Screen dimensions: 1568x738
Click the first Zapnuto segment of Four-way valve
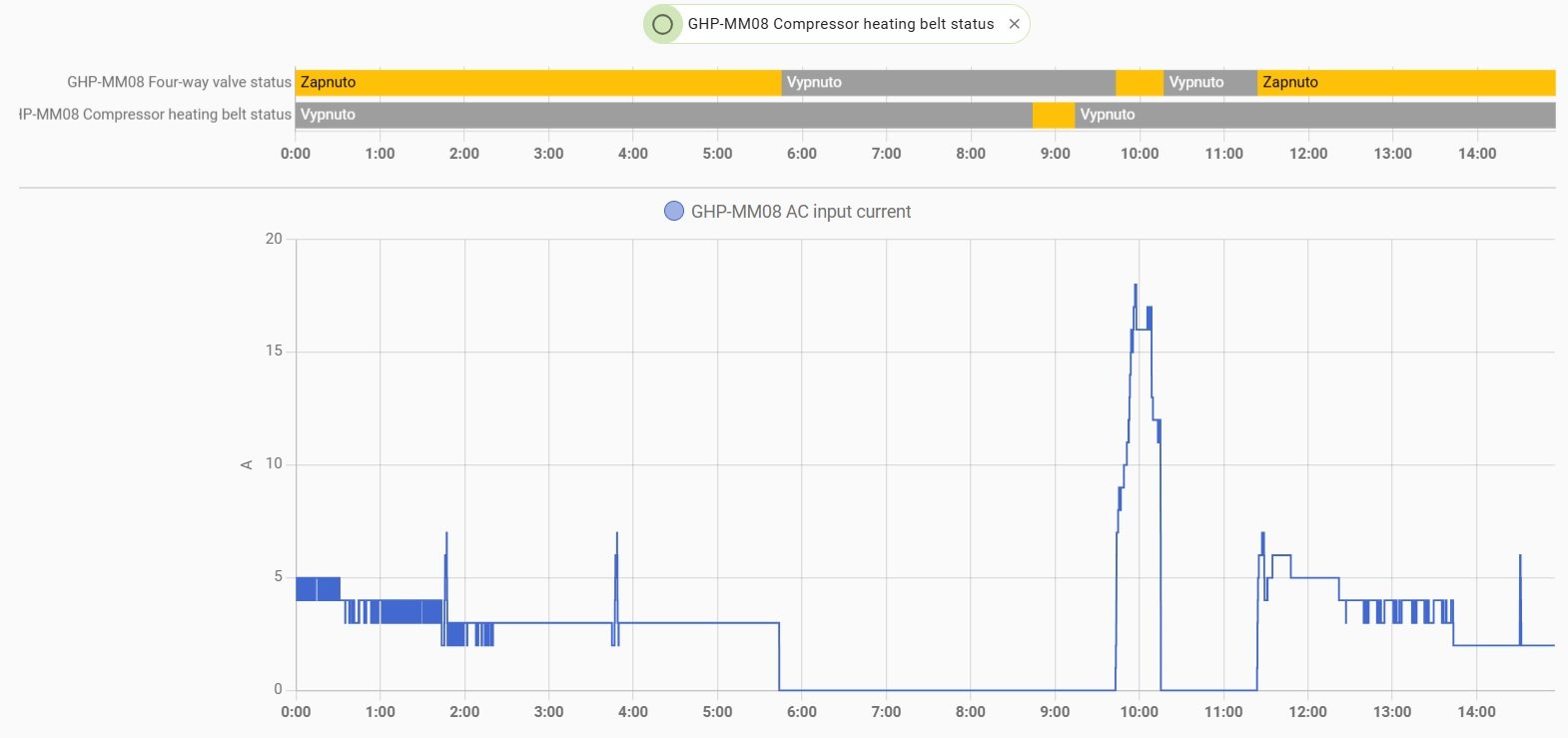537,83
